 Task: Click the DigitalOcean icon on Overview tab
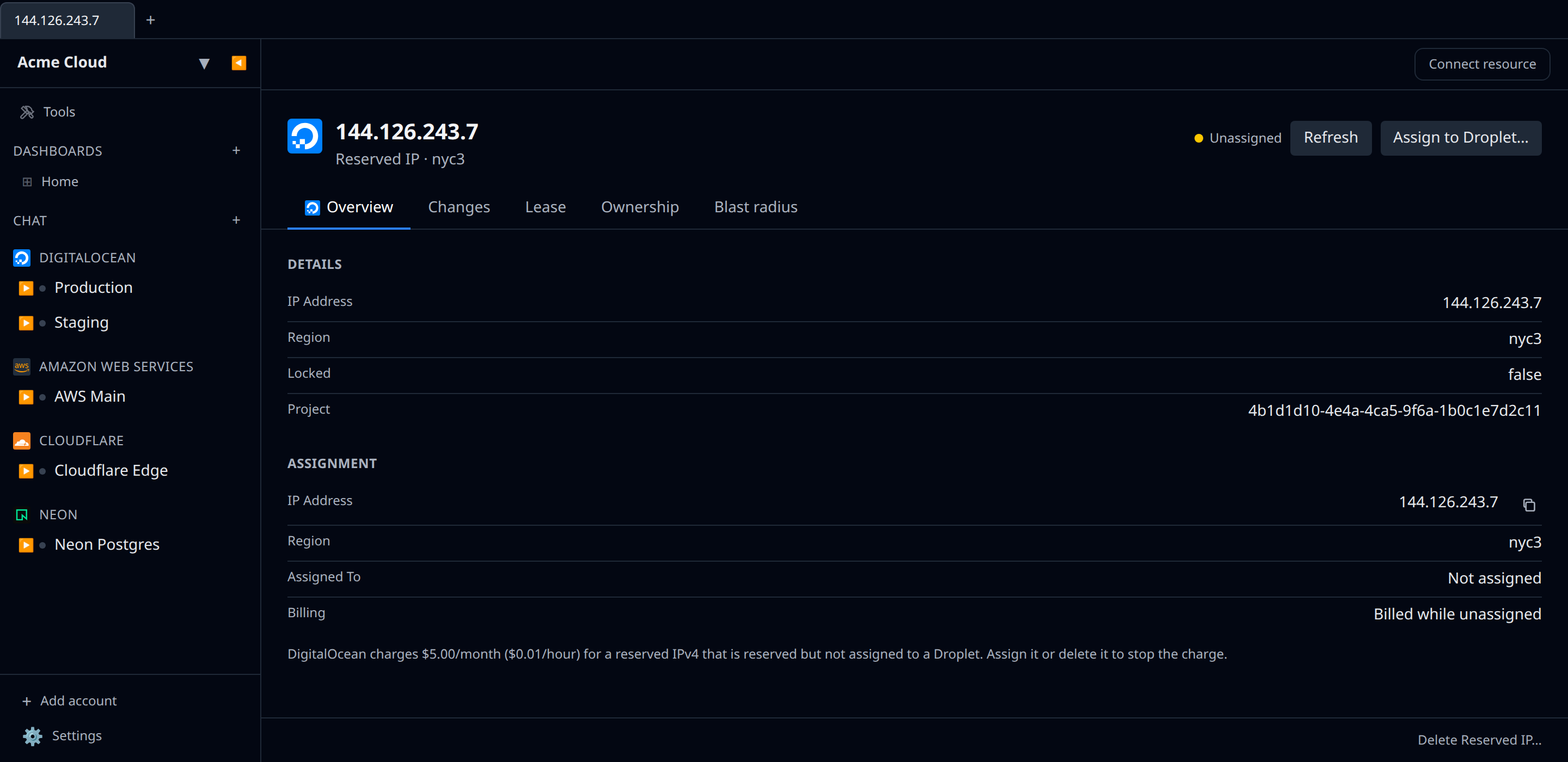tap(311, 208)
